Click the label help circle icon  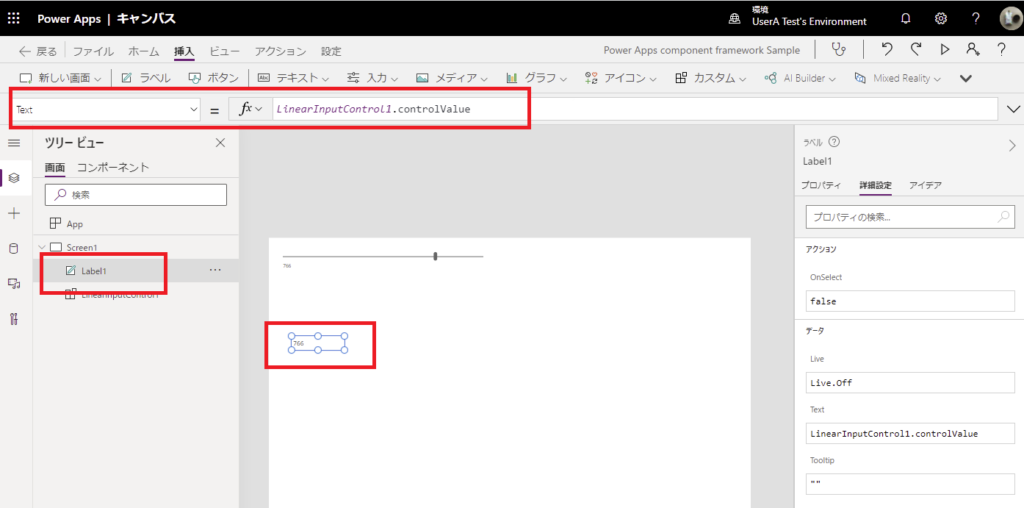pyautogui.click(x=833, y=143)
